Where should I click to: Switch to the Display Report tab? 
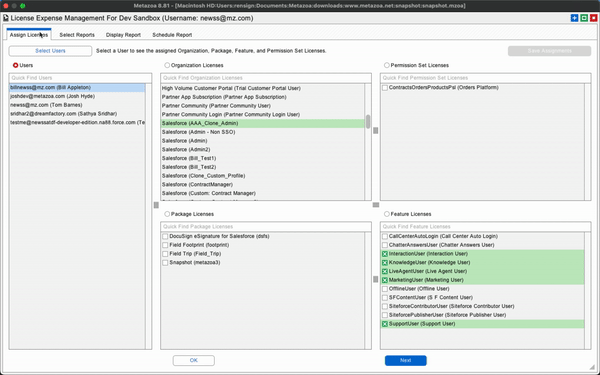[x=123, y=35]
